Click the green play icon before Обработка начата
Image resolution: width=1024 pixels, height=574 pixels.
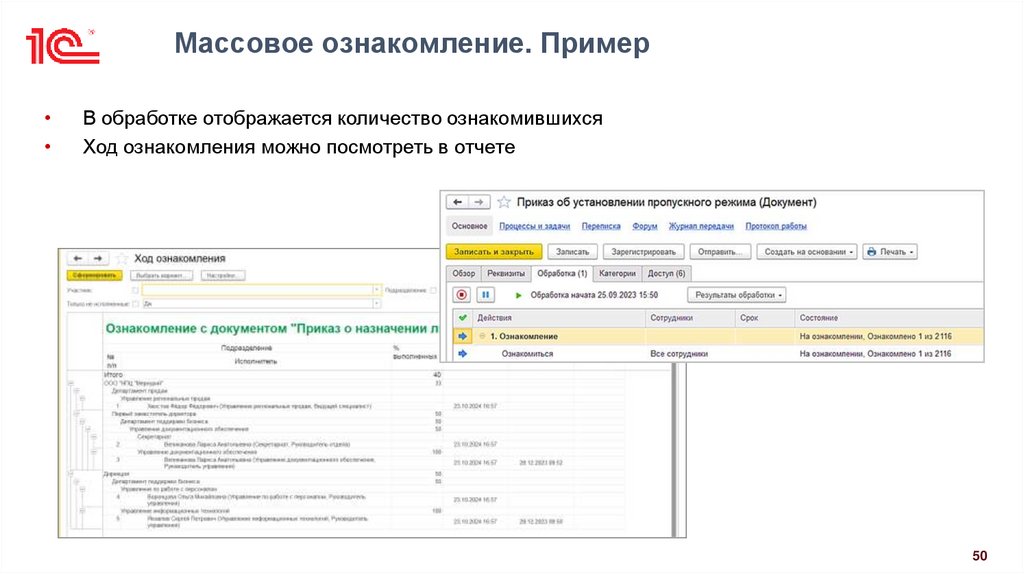519,295
